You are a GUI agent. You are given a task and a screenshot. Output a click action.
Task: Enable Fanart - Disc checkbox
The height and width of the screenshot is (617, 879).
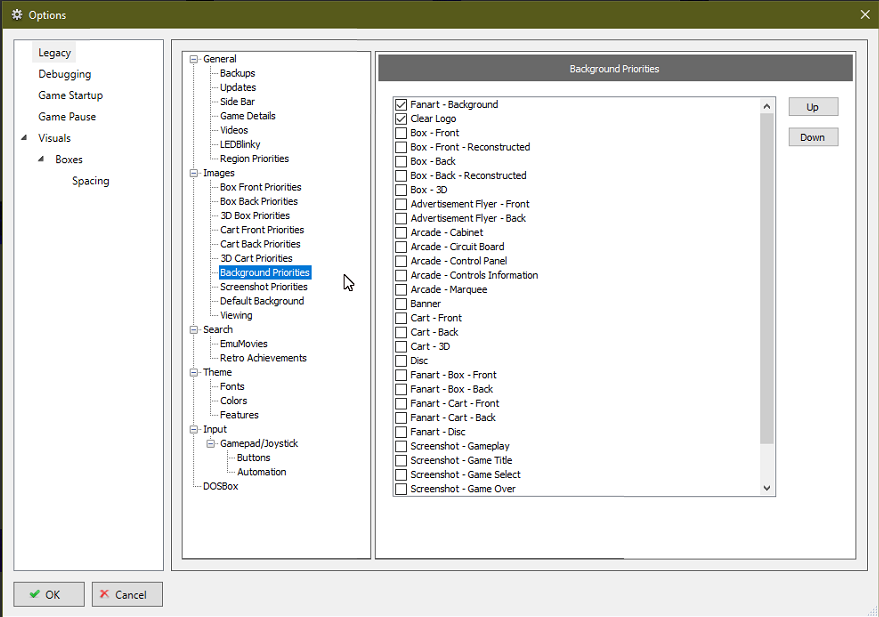pos(401,432)
